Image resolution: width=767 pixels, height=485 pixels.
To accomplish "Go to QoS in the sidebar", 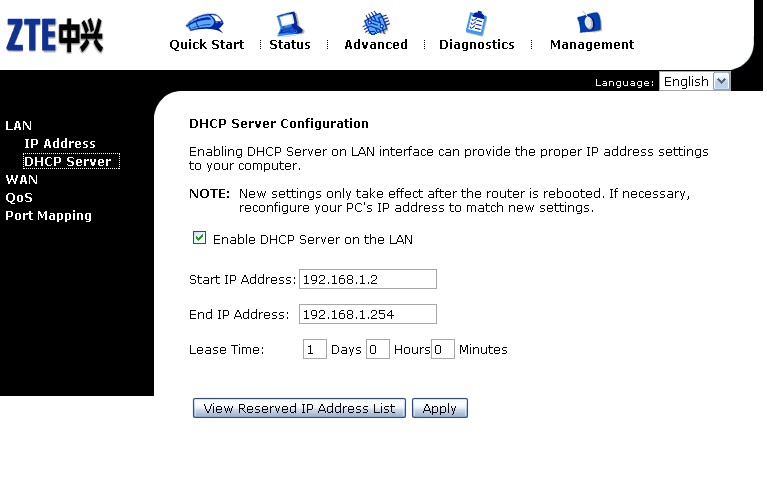I will pos(19,198).
